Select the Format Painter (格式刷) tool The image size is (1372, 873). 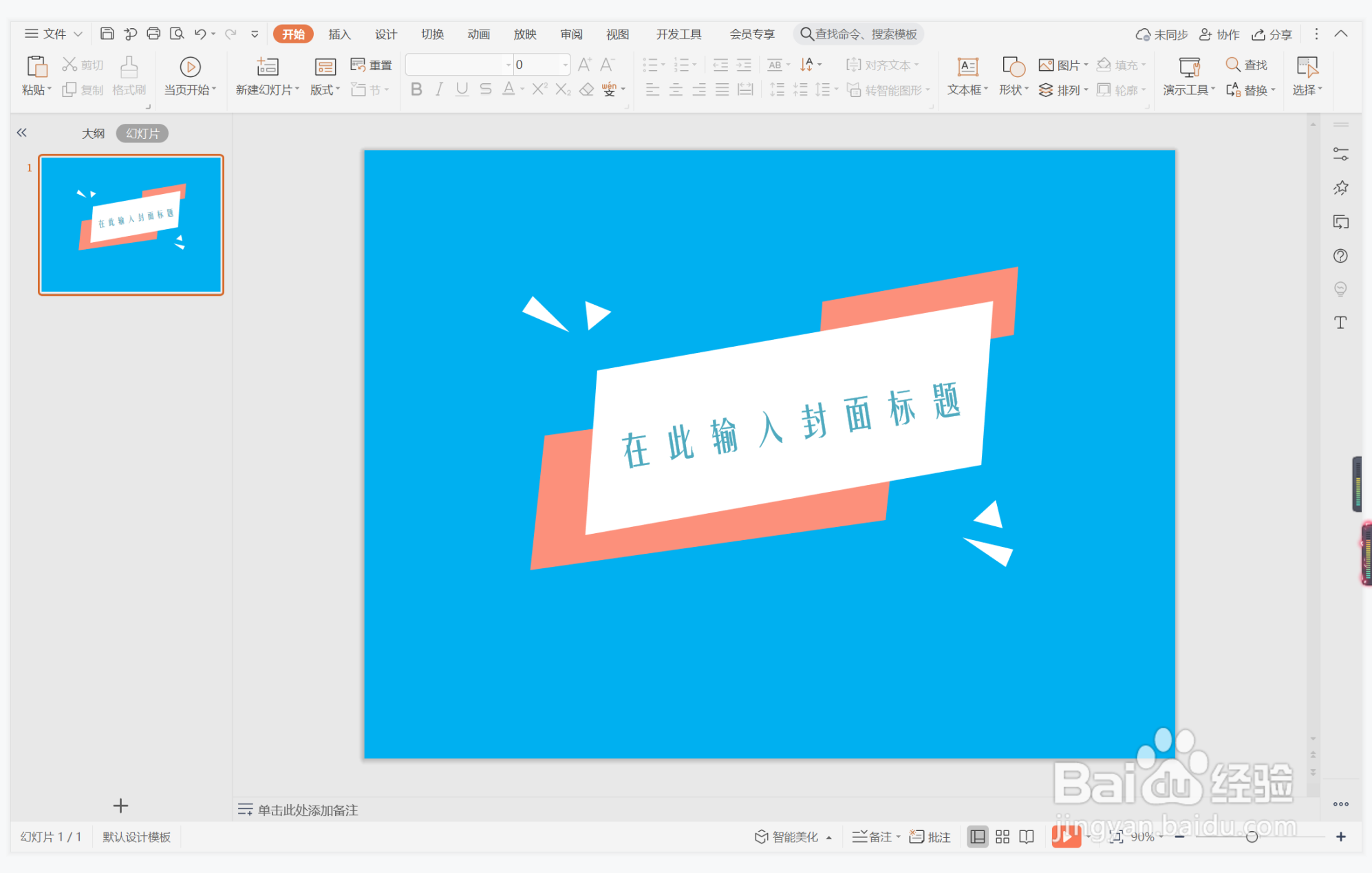[128, 76]
